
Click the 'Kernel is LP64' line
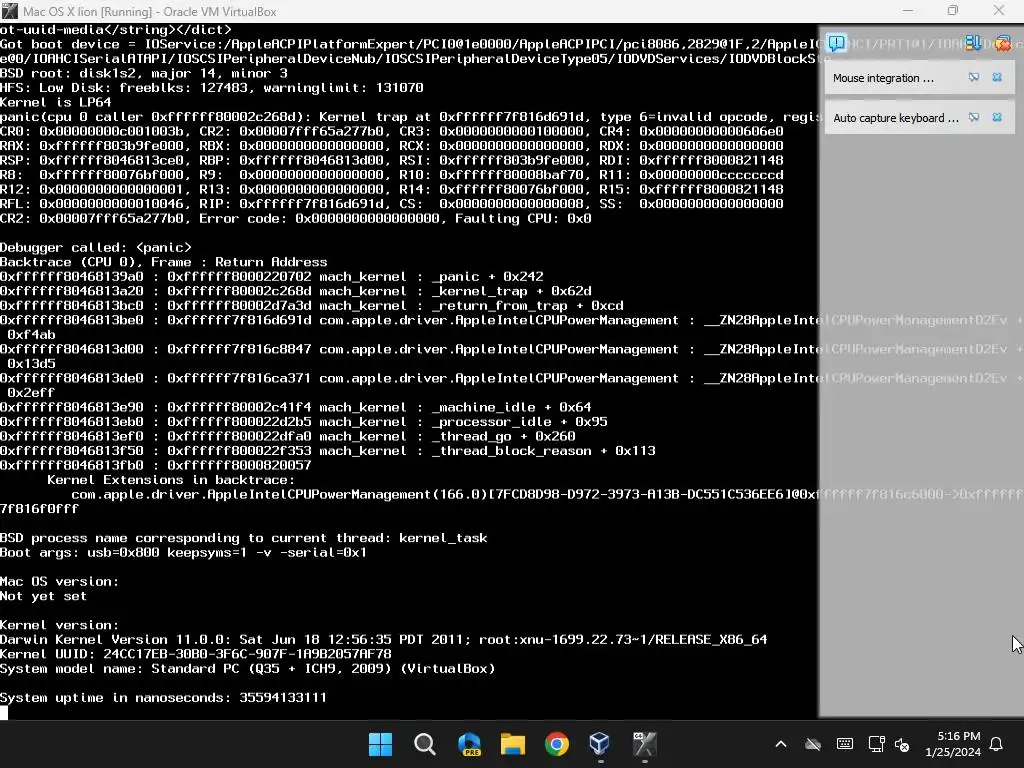tap(56, 103)
